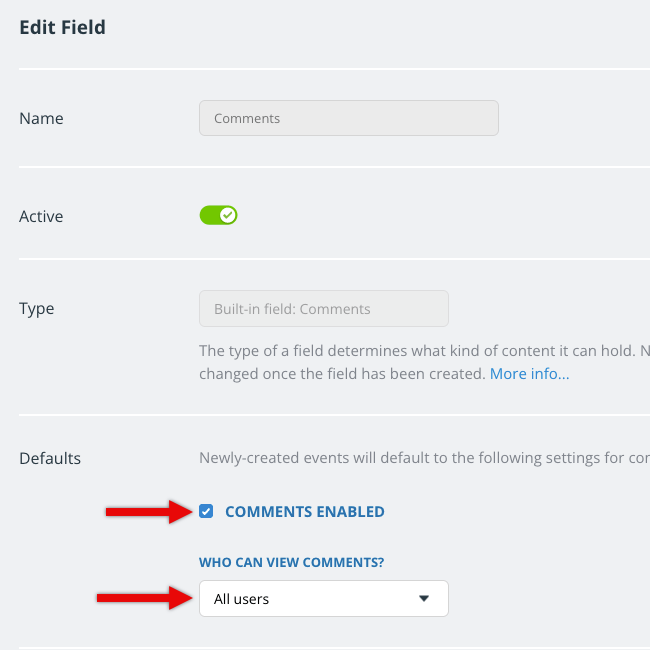The image size is (651, 650).
Task: Click the field type description paragraph
Action: 424,362
